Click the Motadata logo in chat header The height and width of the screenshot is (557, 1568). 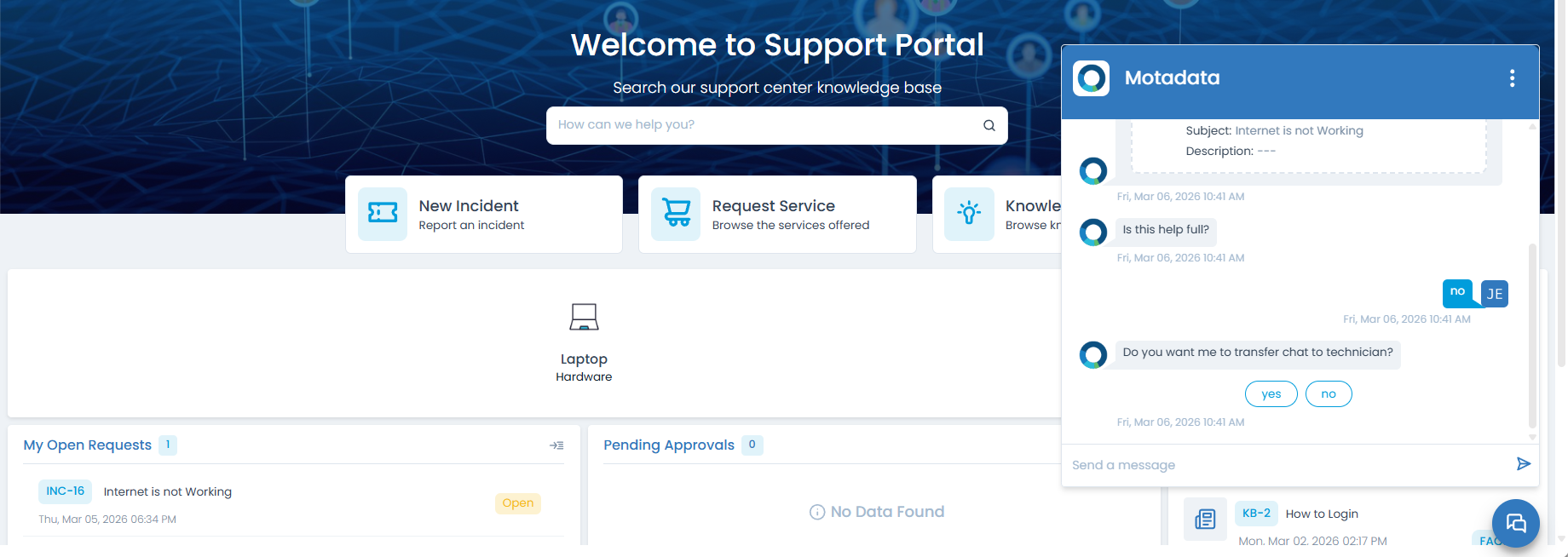pos(1091,78)
